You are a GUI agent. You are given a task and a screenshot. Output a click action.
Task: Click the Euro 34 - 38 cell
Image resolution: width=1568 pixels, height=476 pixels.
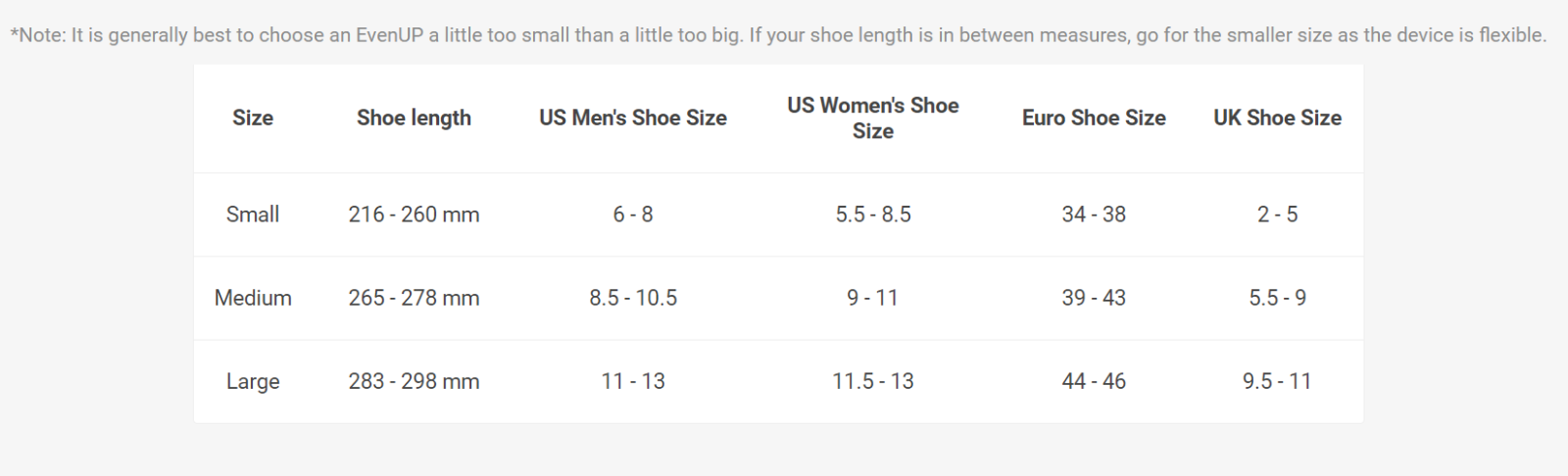pos(1094,214)
